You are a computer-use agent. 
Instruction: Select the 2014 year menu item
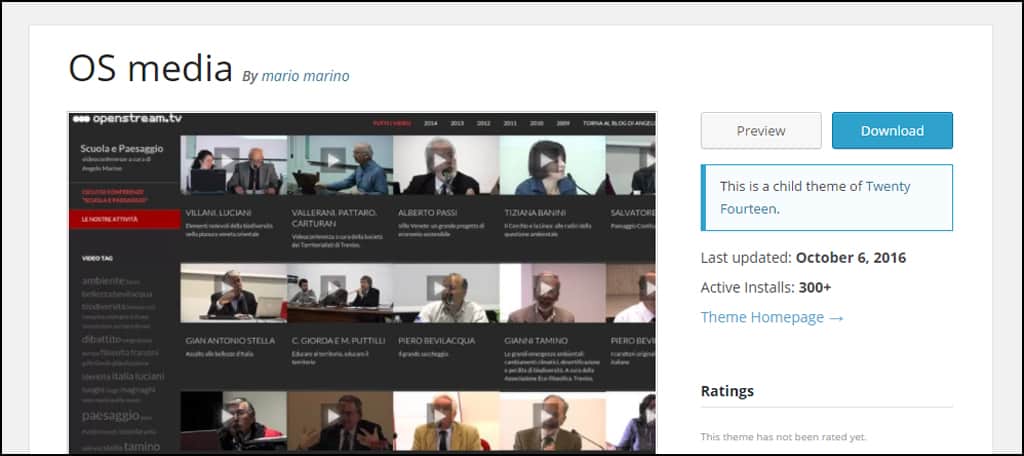pyautogui.click(x=430, y=123)
